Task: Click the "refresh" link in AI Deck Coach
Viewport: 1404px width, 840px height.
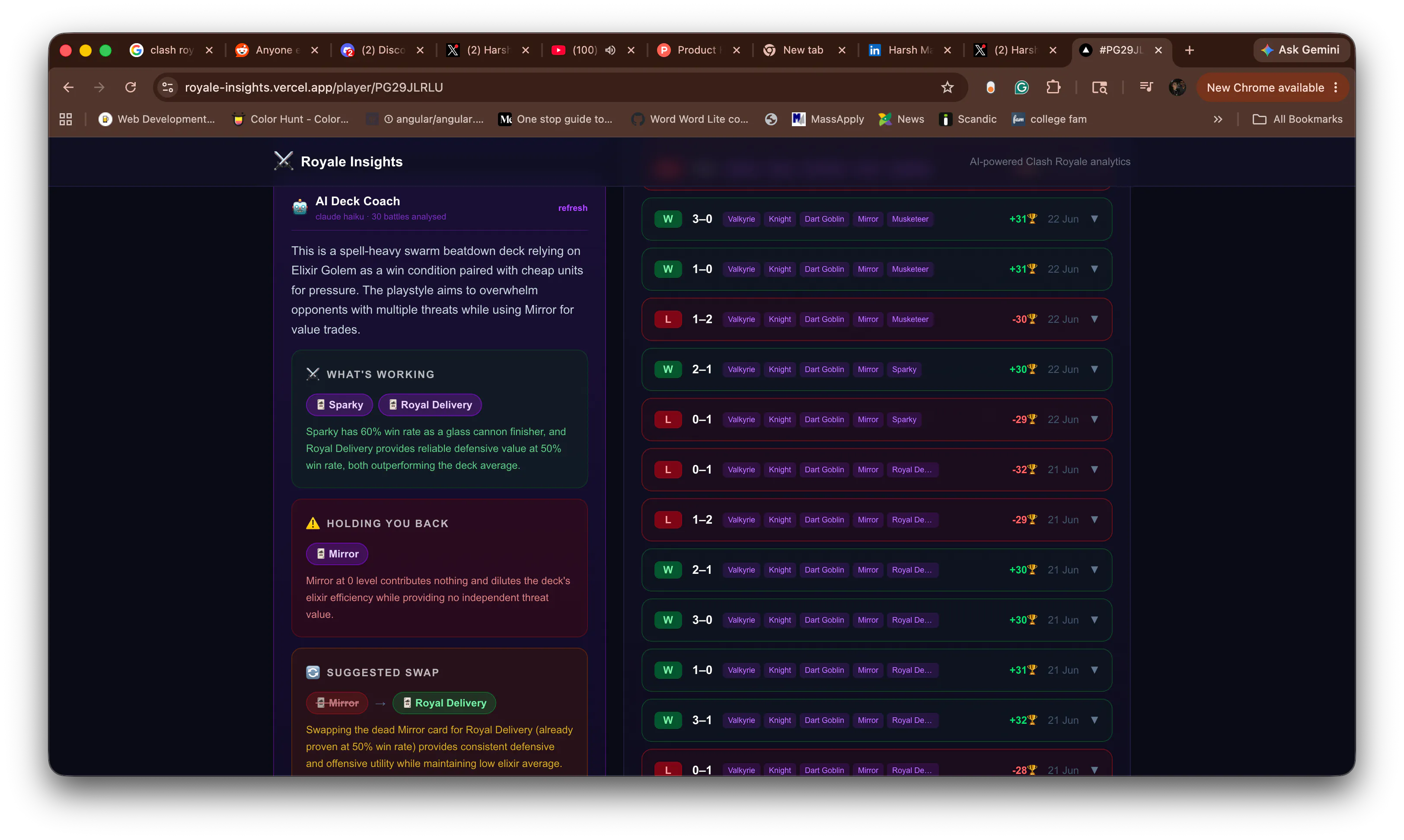Action: point(572,208)
